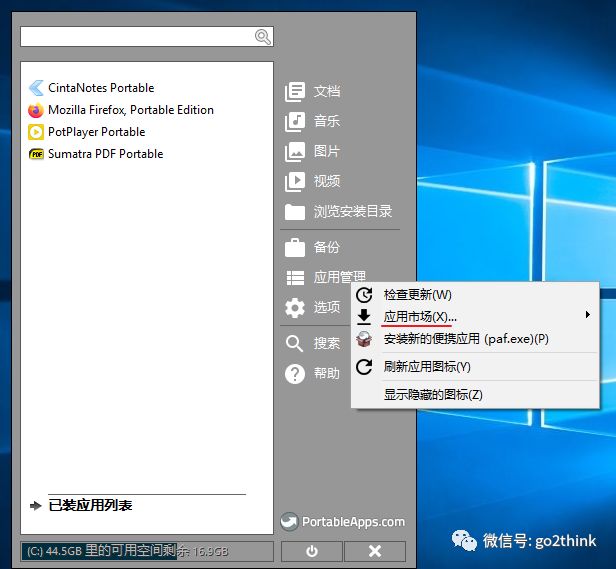Open the 应用管理 menu label
The height and width of the screenshot is (569, 616).
pyautogui.click(x=339, y=277)
